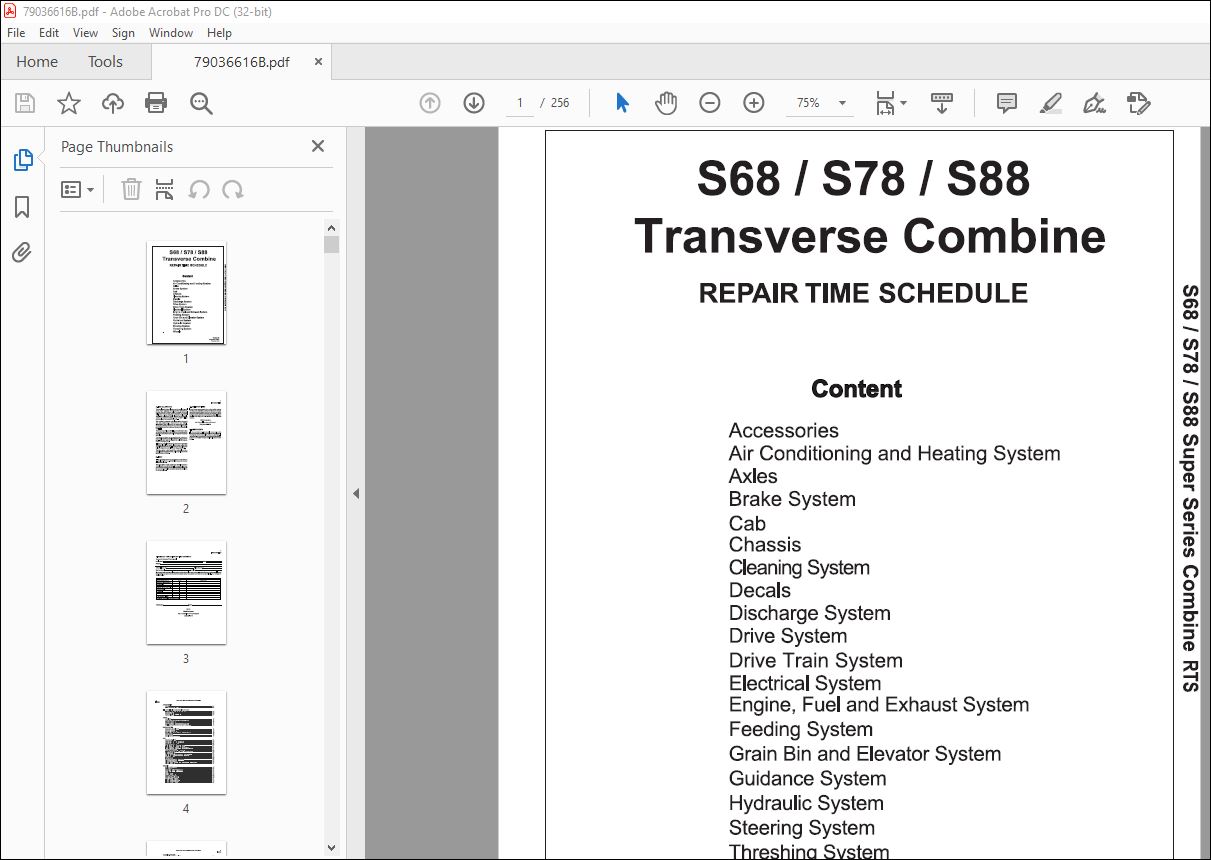Click the cloud upload icon
Viewport: 1211px width, 860px height.
(x=113, y=103)
